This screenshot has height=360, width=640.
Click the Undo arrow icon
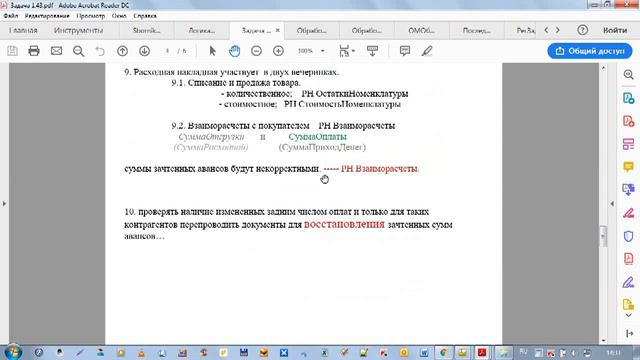(100, 51)
